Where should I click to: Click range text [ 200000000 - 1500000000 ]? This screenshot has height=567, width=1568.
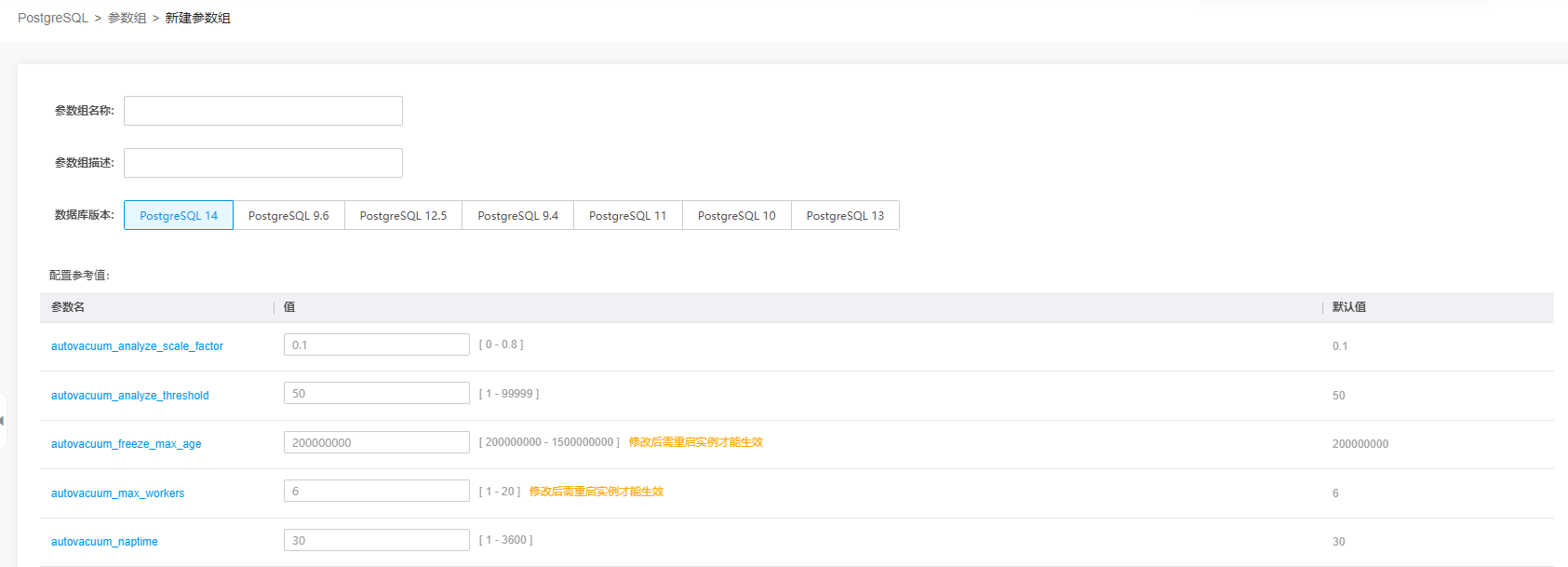click(549, 442)
